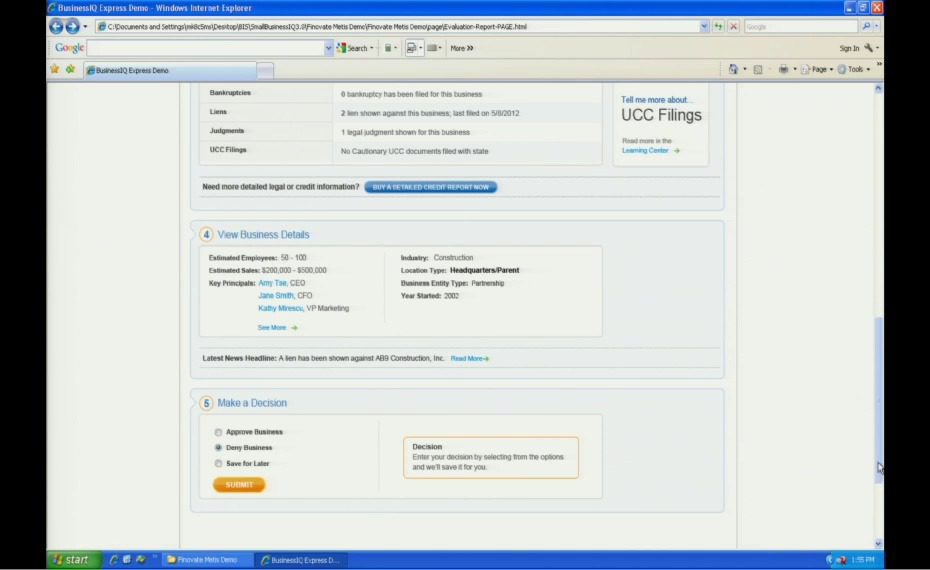Open the recent pages dropdown beside Forward
The height and width of the screenshot is (570, 930).
click(85, 27)
